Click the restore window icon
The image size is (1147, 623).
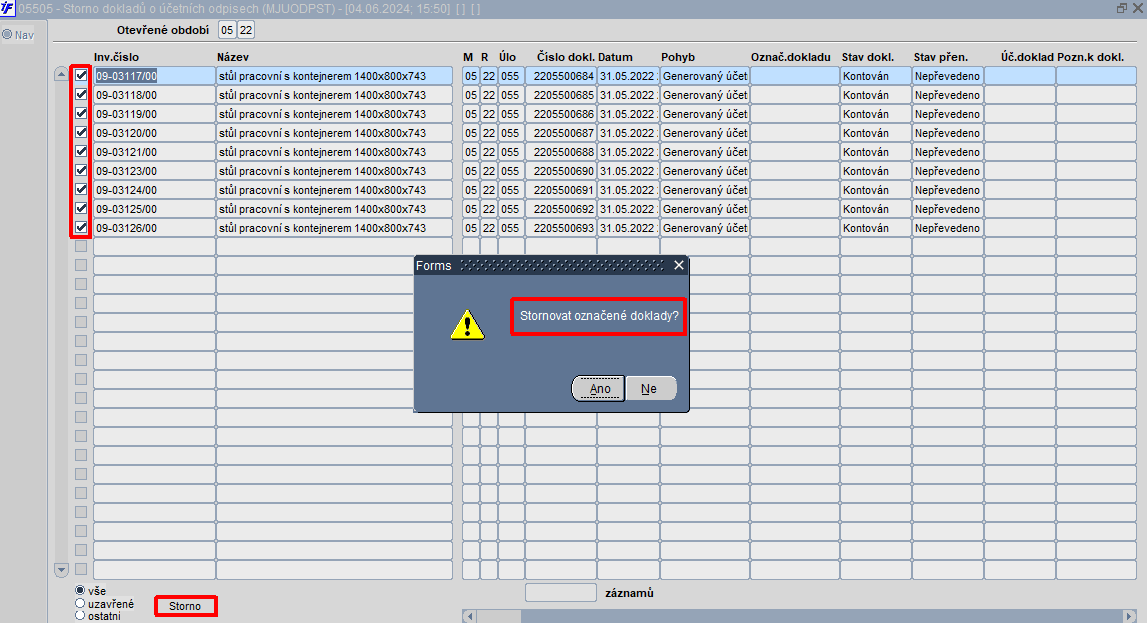(x=1121, y=8)
